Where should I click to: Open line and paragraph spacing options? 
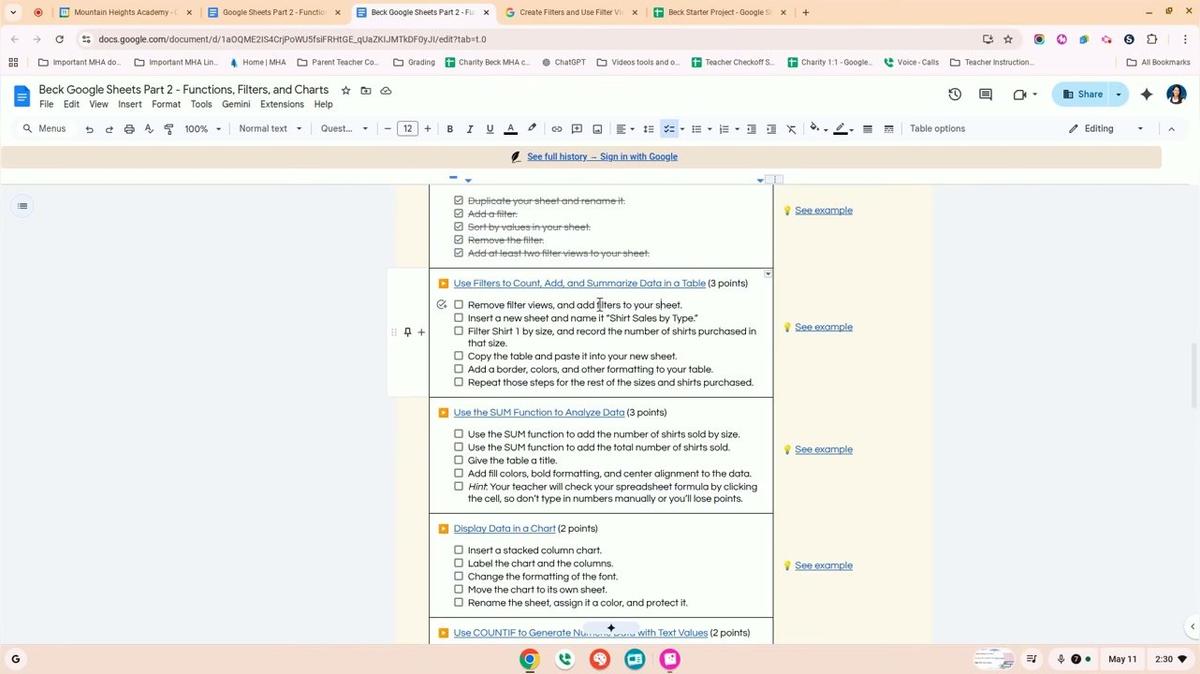point(648,129)
